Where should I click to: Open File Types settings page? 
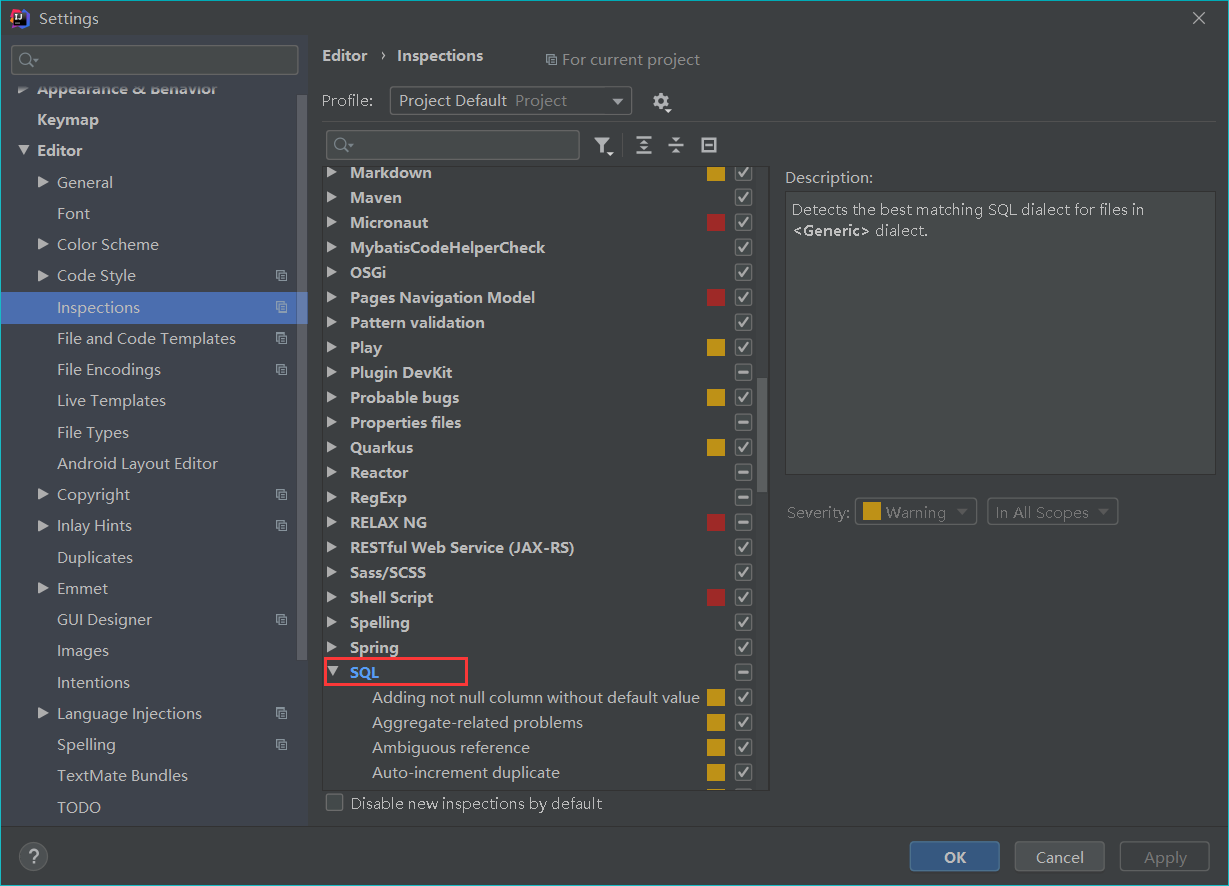pos(93,433)
